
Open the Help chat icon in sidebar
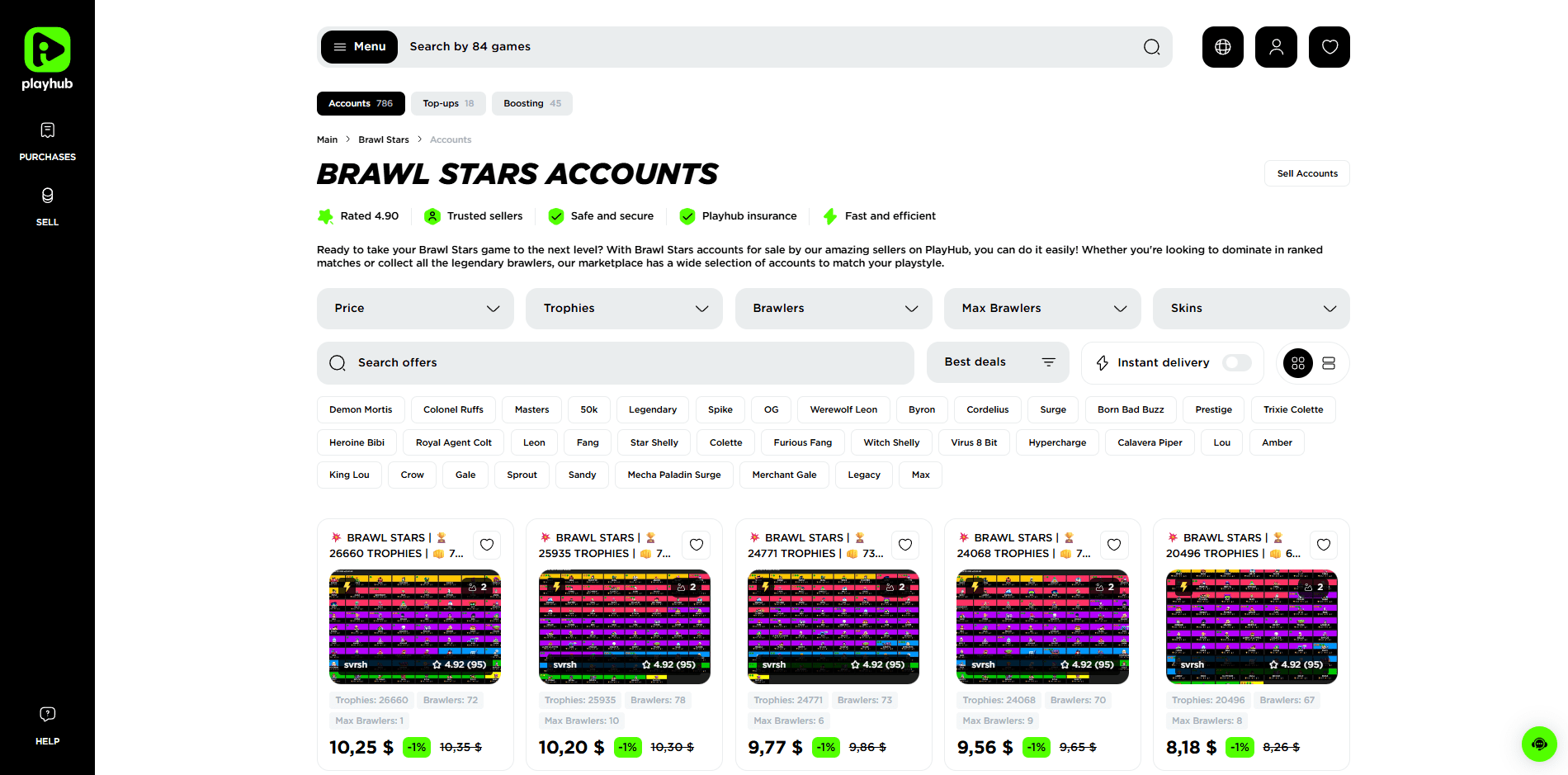pyautogui.click(x=47, y=714)
